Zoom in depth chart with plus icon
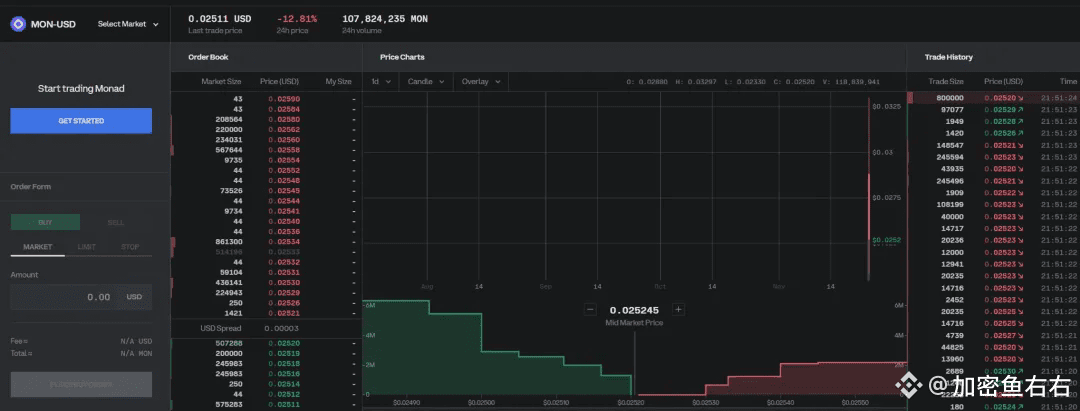Image resolution: width=1080 pixels, height=411 pixels. point(678,310)
